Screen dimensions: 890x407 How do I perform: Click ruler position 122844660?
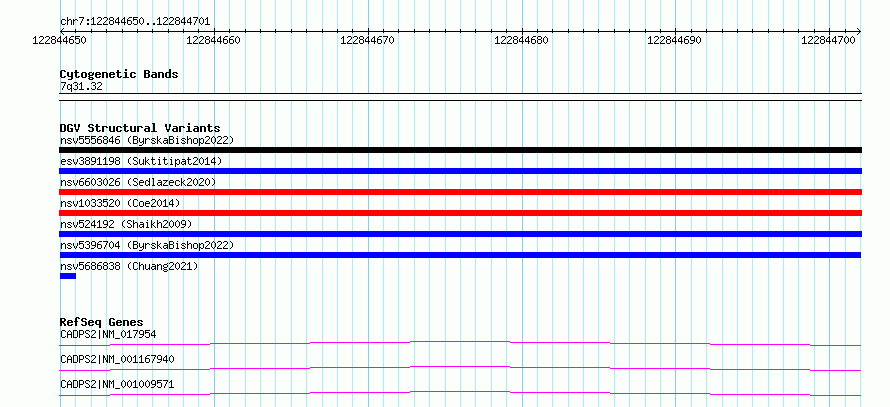(x=213, y=40)
